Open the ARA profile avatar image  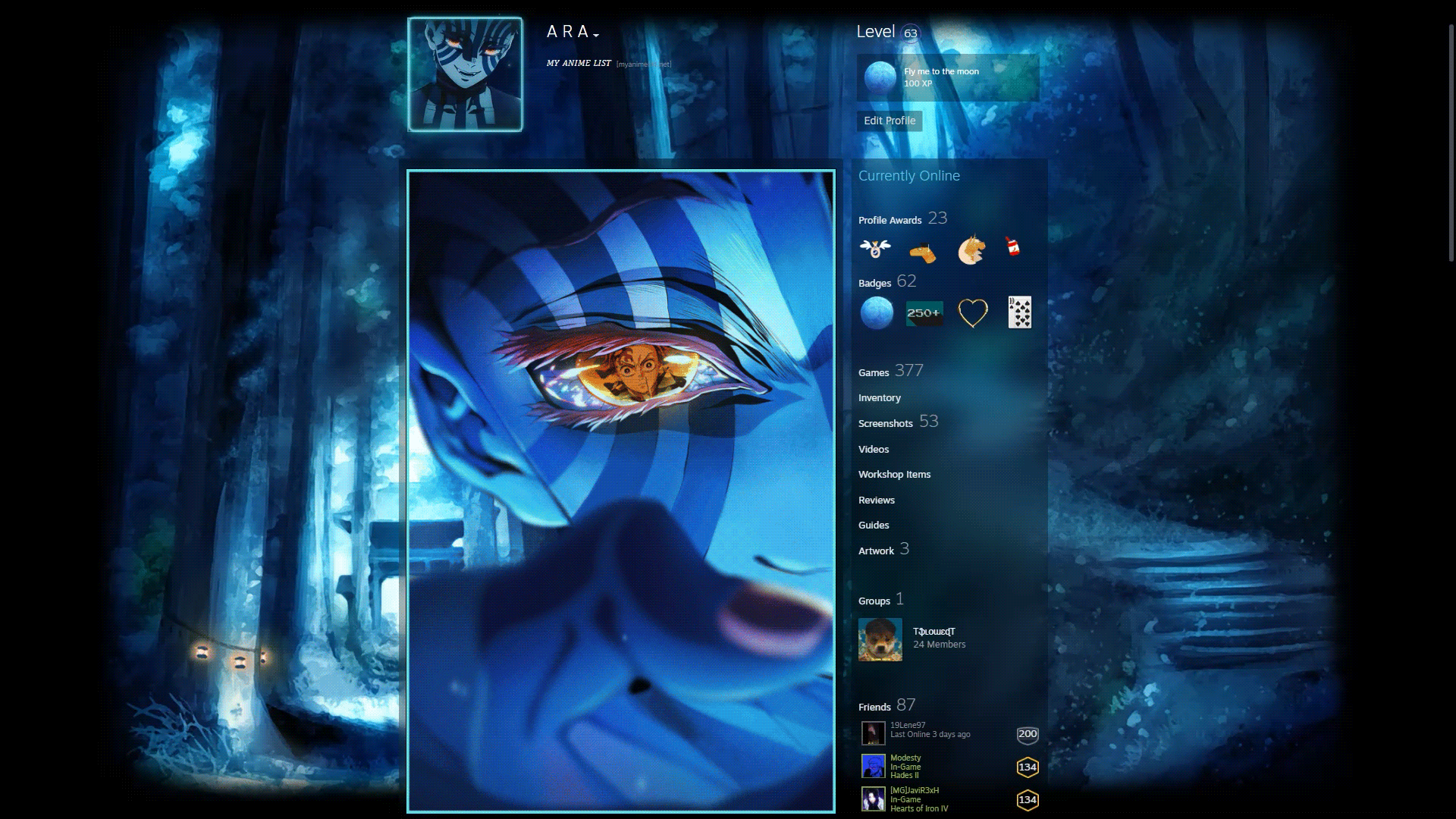[465, 74]
